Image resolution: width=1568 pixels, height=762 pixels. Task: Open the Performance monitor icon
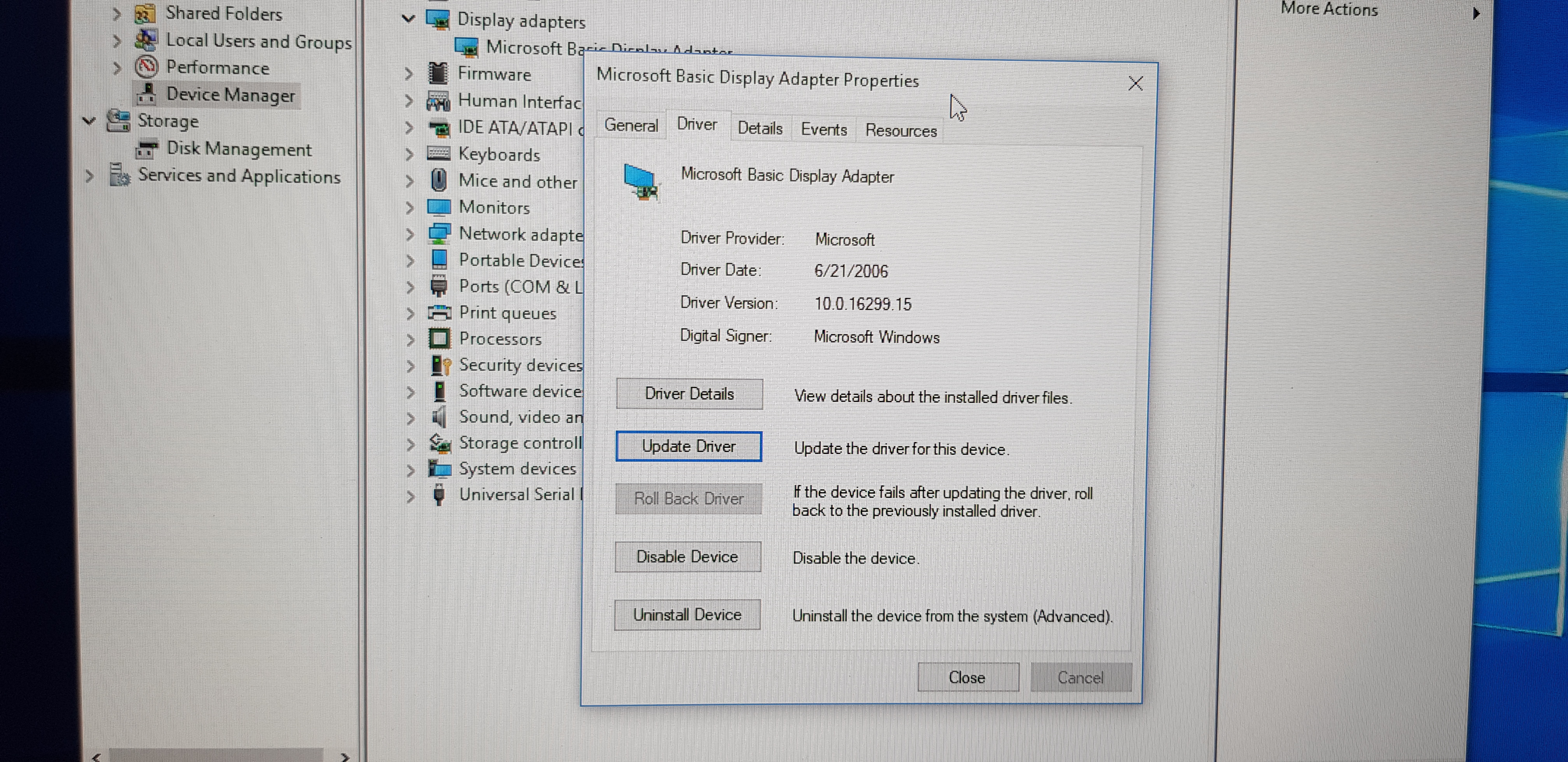pyautogui.click(x=146, y=67)
